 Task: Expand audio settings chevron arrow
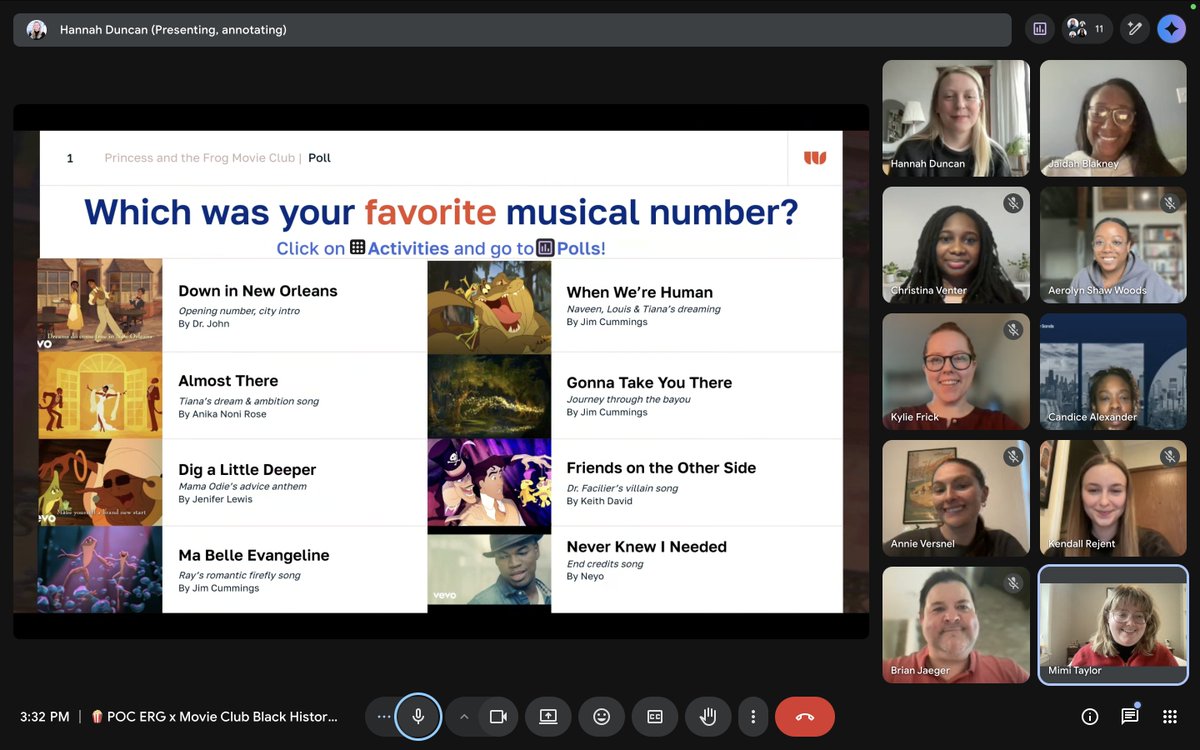click(x=464, y=716)
